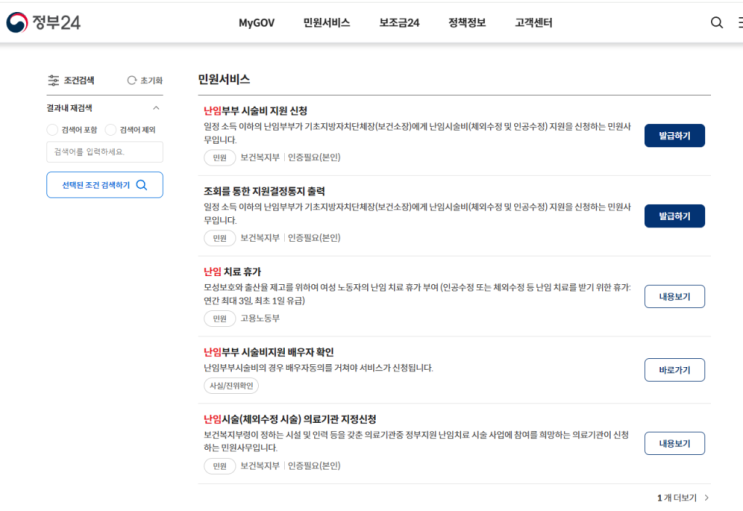Open the 민원서비스 menu
This screenshot has height=511, width=743.
point(326,23)
